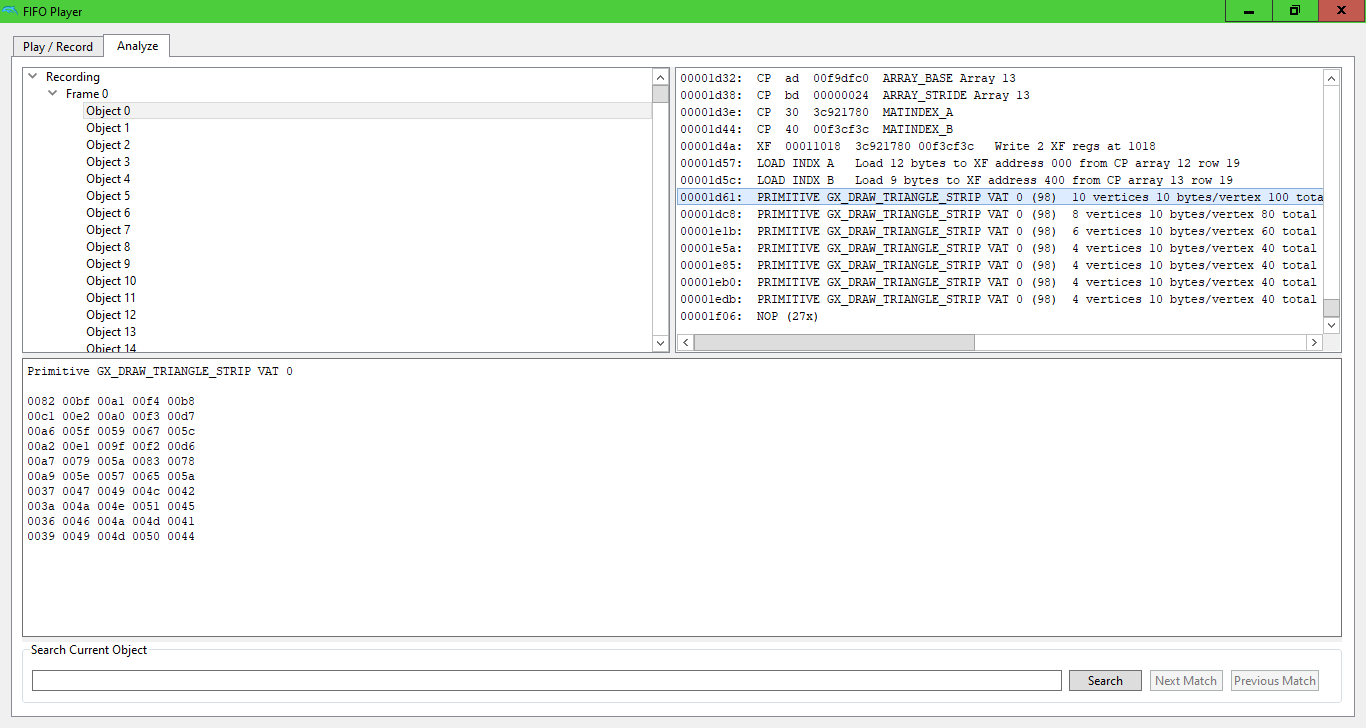Image resolution: width=1366 pixels, height=728 pixels.
Task: Click hex row starting with 0082 00bf
Action: point(111,401)
